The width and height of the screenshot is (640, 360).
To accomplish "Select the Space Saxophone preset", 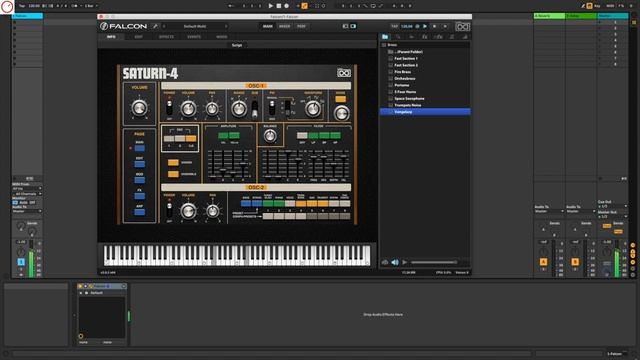I will click(409, 98).
